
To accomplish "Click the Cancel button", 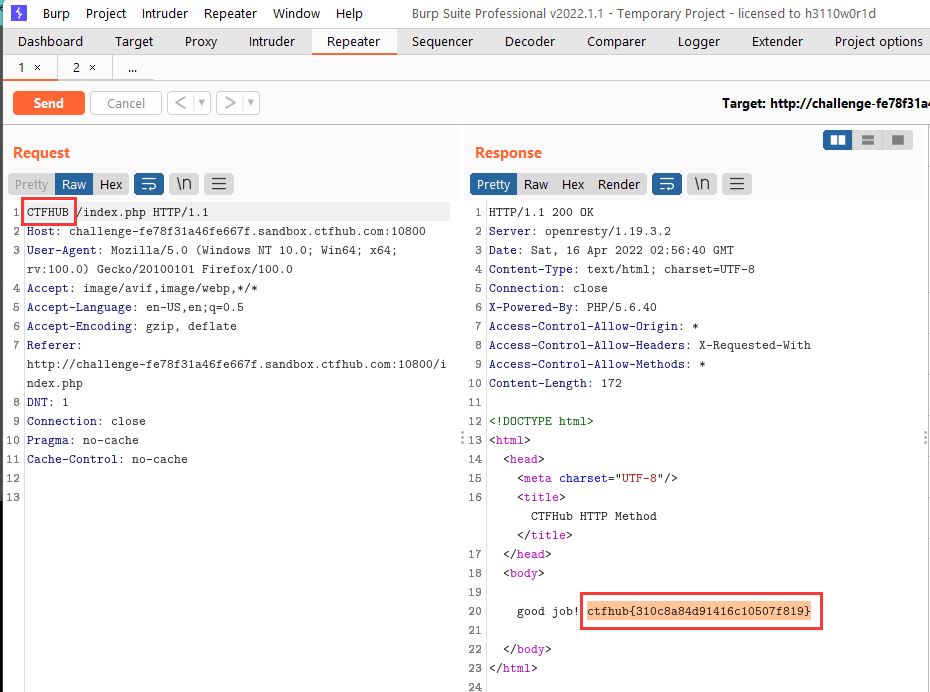I will 126,103.
